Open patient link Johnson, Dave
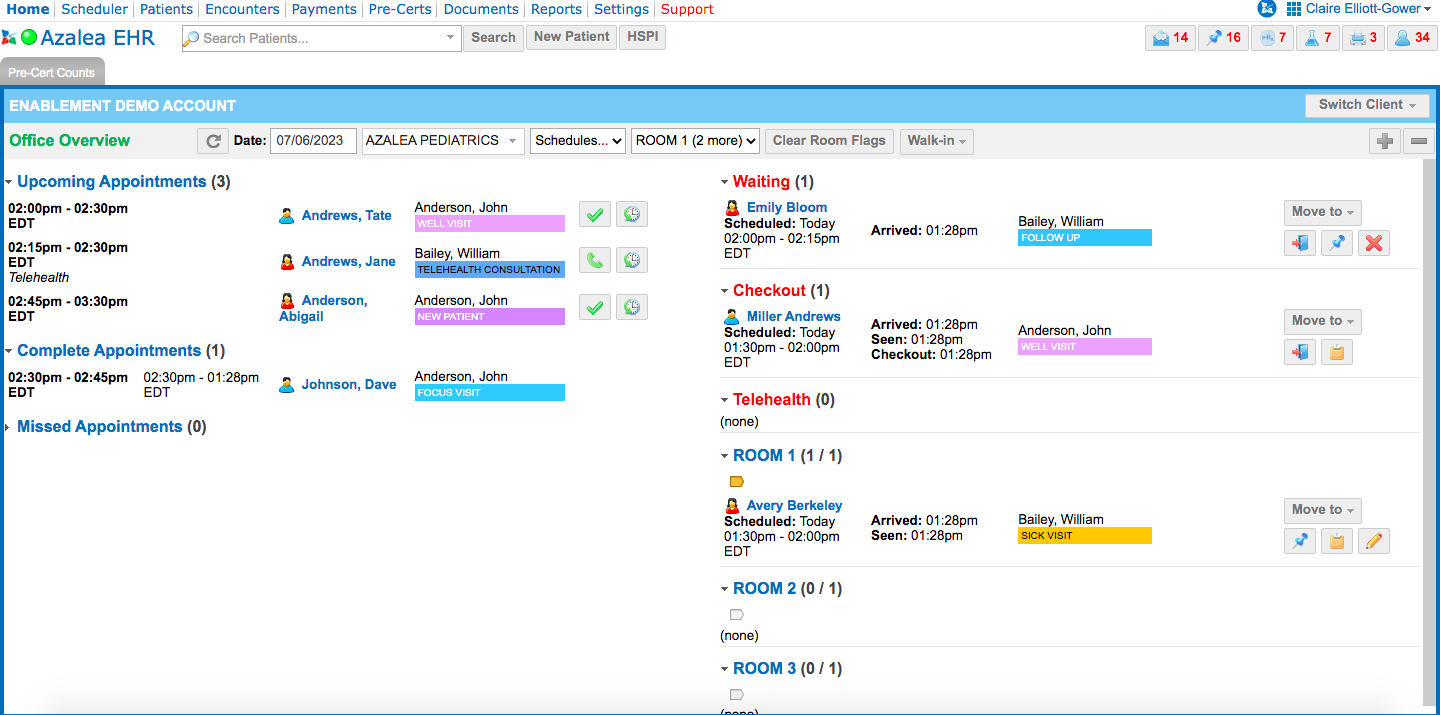The width and height of the screenshot is (1440, 715). 349,384
